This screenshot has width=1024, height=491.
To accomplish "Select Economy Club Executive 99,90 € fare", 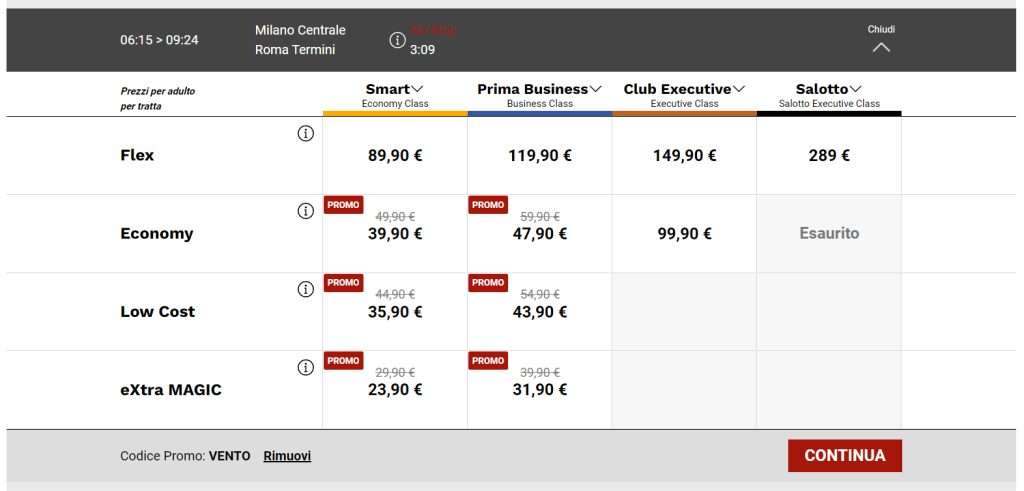I will click(x=684, y=234).
